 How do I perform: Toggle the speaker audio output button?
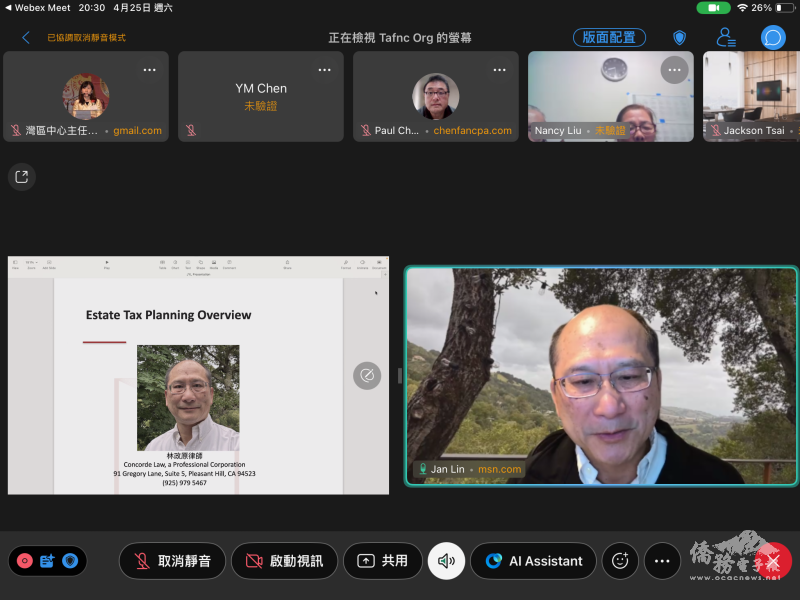pyautogui.click(x=446, y=561)
